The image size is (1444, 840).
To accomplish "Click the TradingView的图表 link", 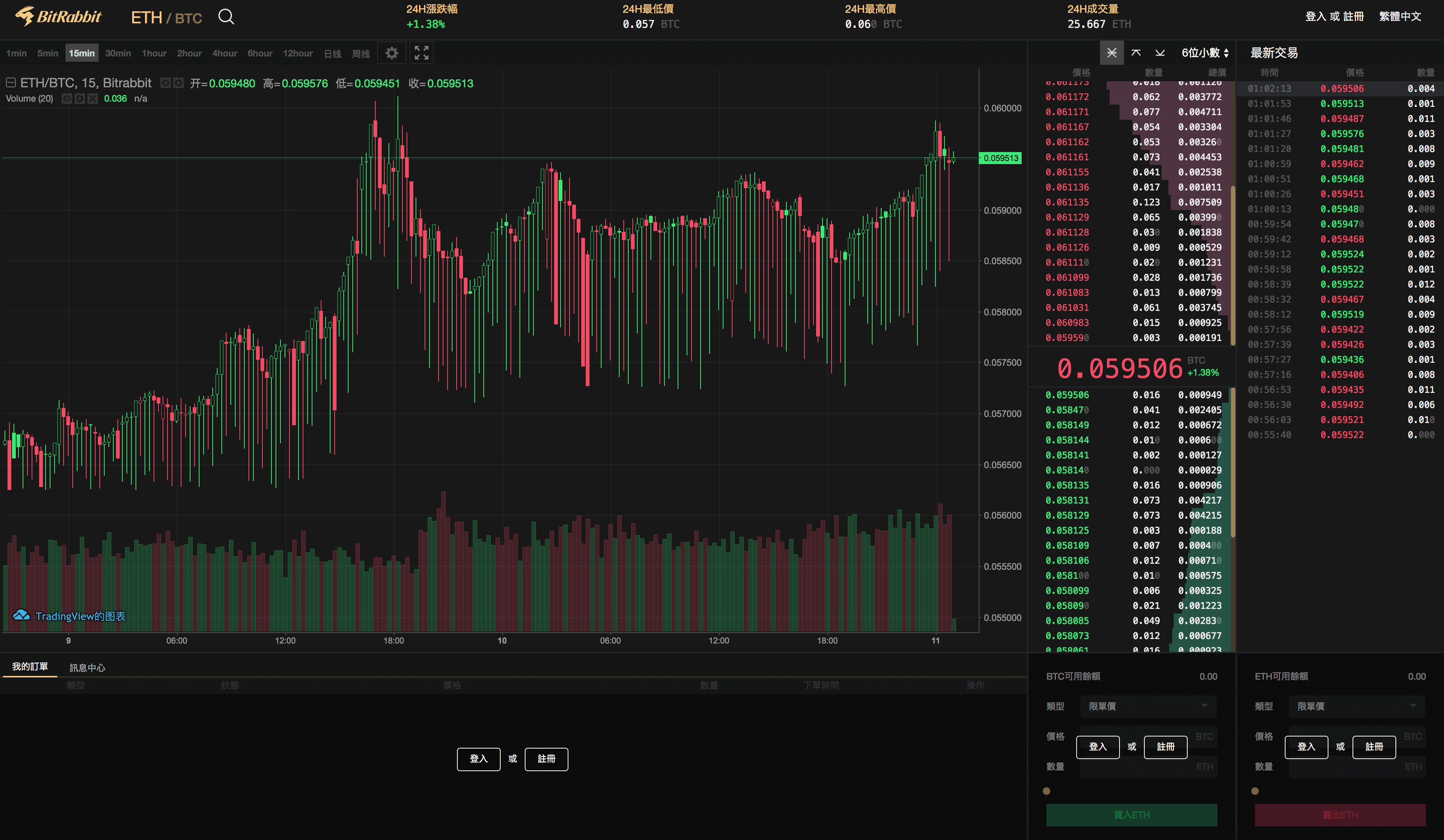I will click(80, 616).
